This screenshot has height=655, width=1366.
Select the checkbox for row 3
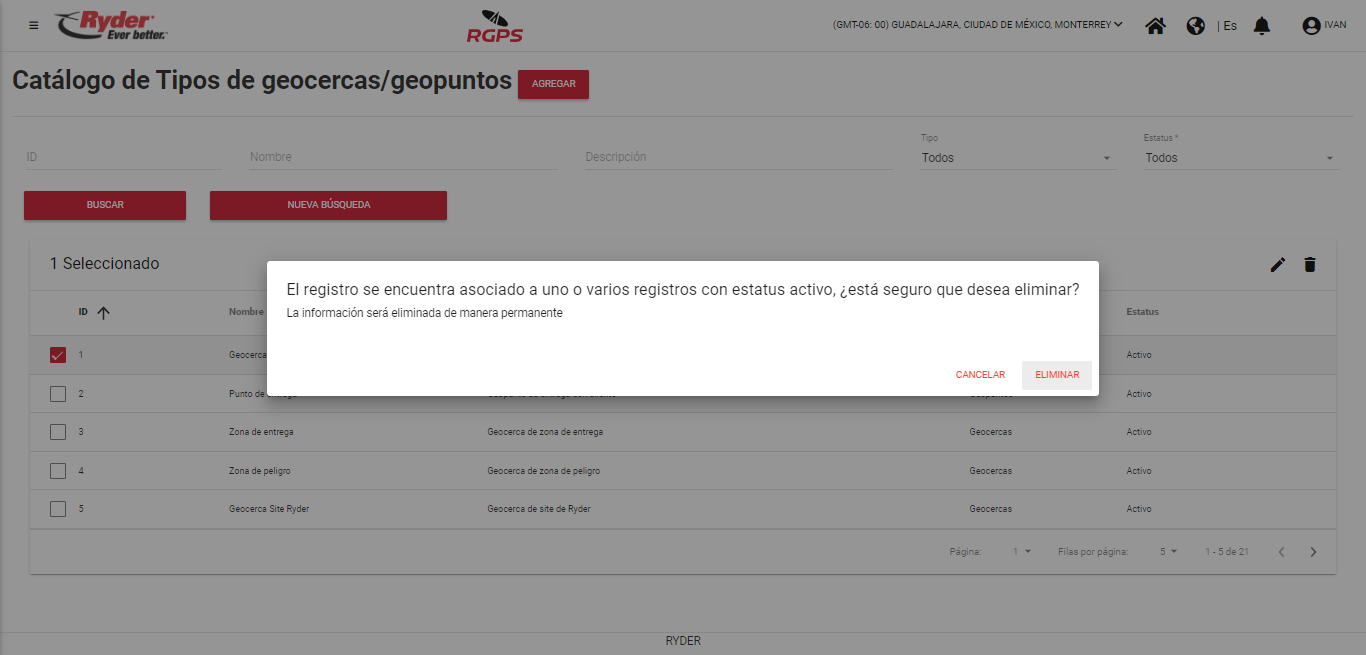[58, 432]
